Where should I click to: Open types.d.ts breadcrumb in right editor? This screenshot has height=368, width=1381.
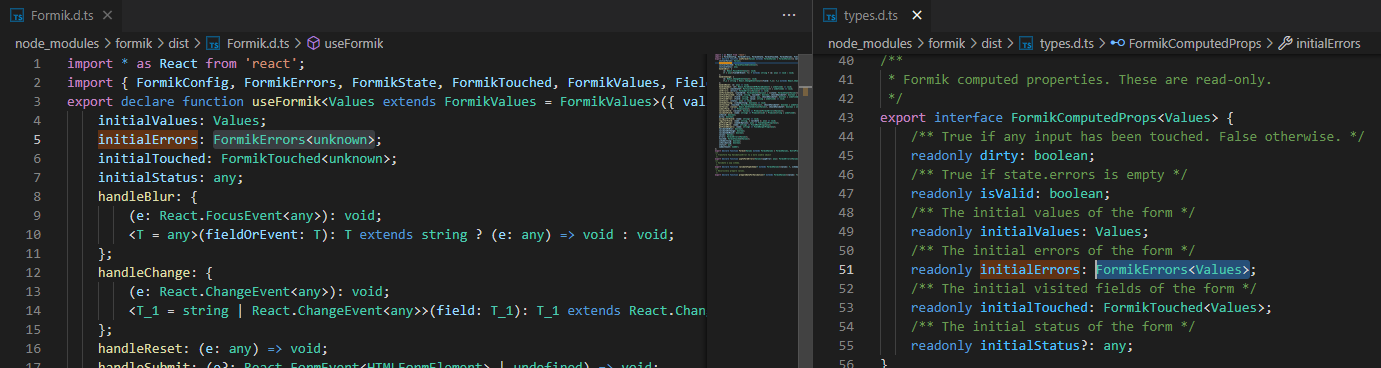point(1068,44)
